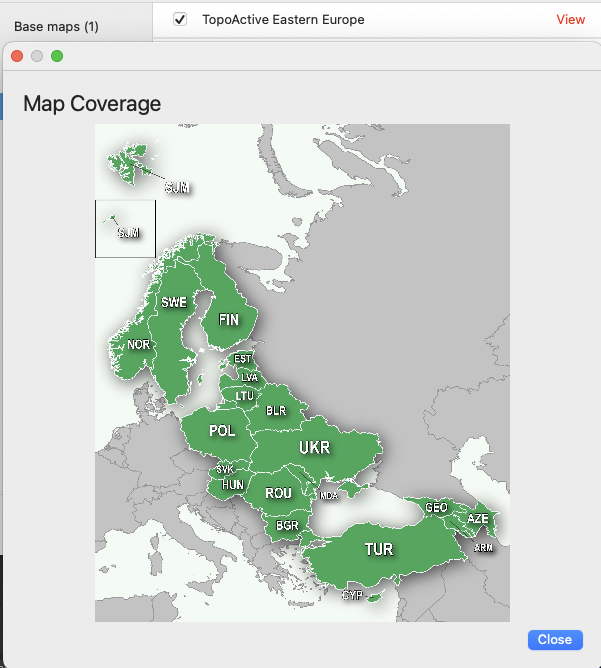Click the LVA label on the map
601x668 pixels.
249,377
